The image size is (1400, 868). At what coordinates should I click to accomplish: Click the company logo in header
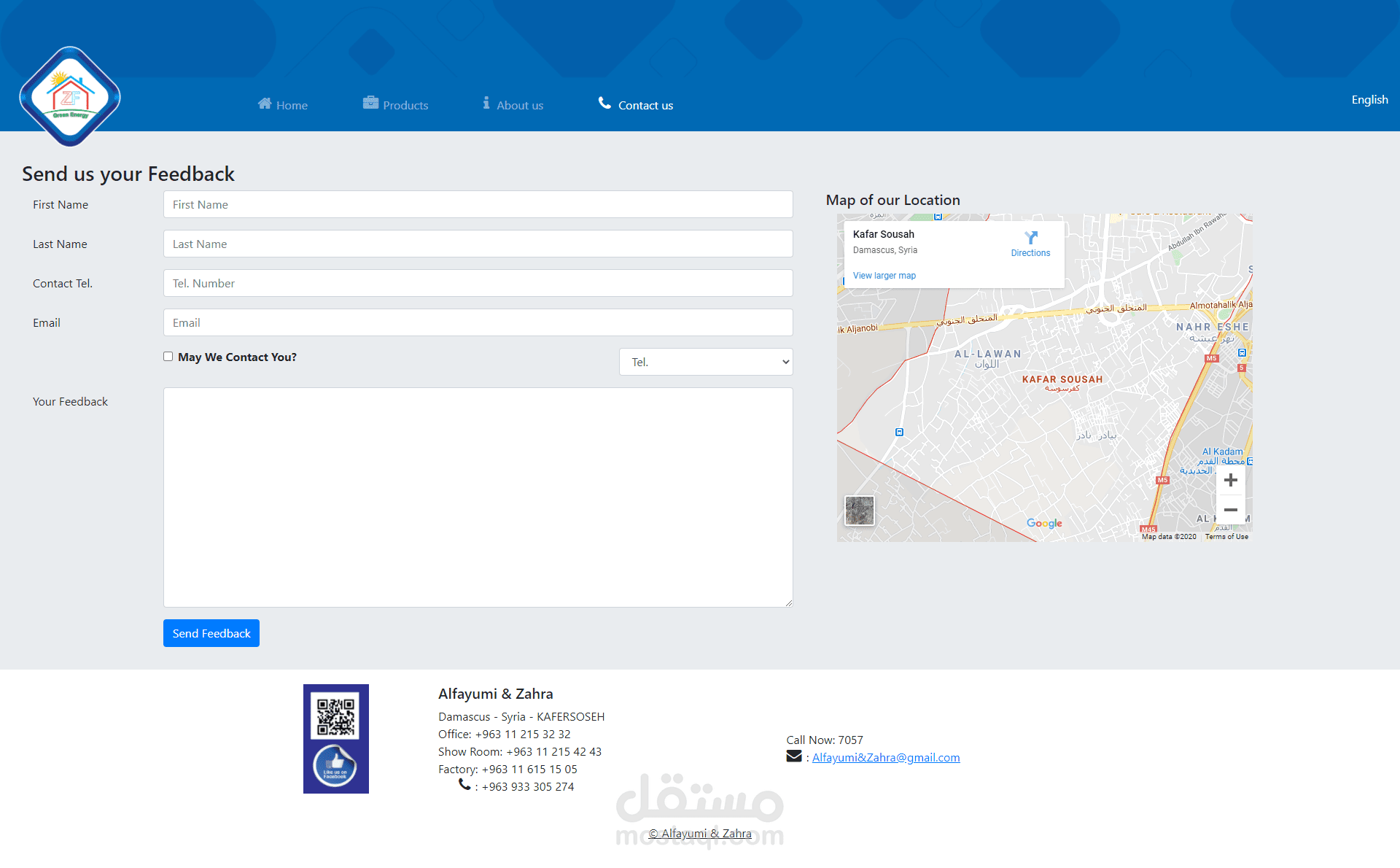(70, 96)
